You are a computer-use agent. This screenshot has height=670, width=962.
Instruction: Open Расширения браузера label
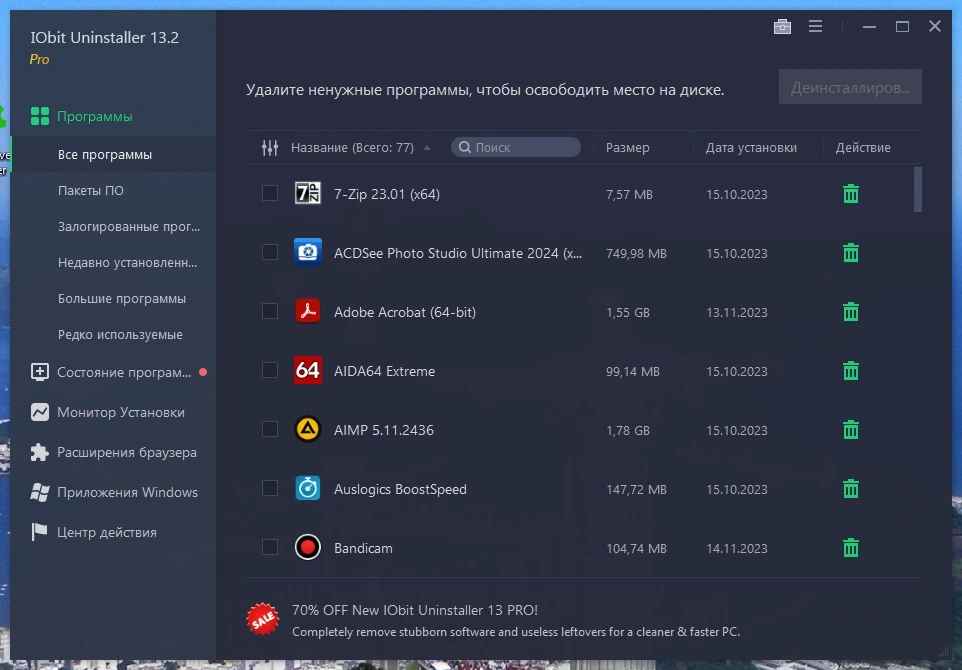point(127,452)
